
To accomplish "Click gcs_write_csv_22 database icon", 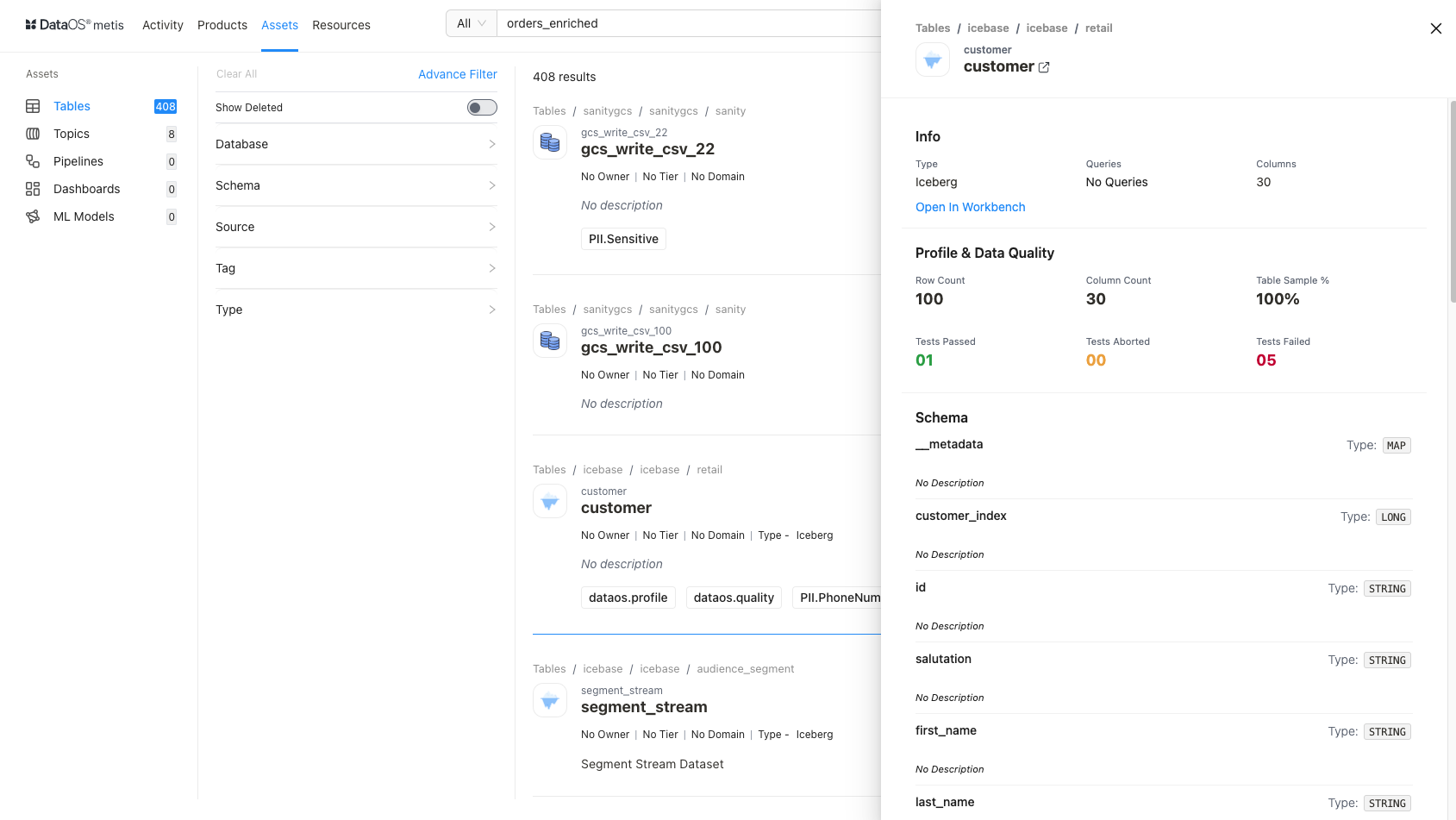I will click(x=550, y=142).
